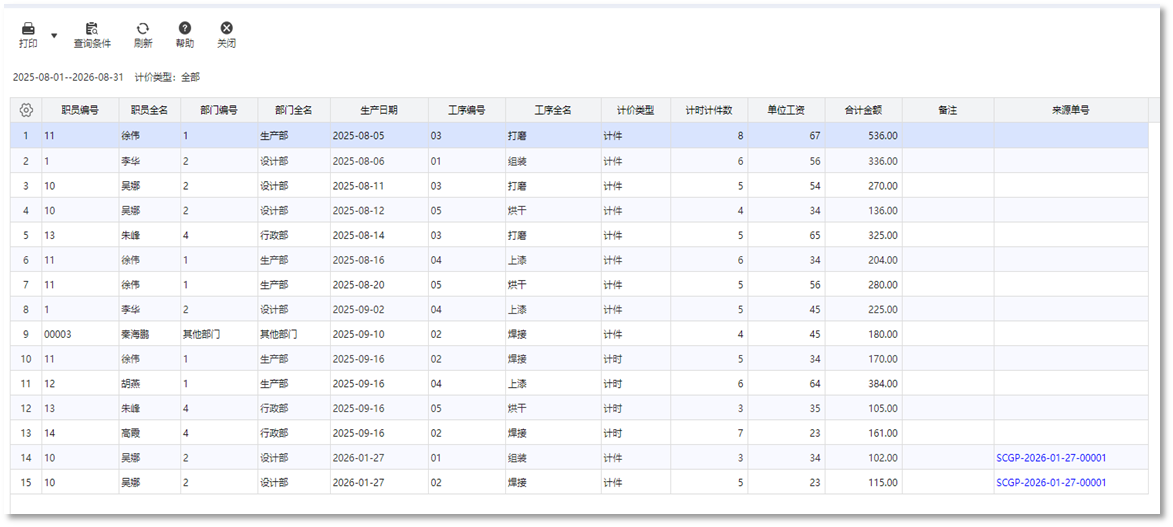Click the 合计金额 column header

863,110
